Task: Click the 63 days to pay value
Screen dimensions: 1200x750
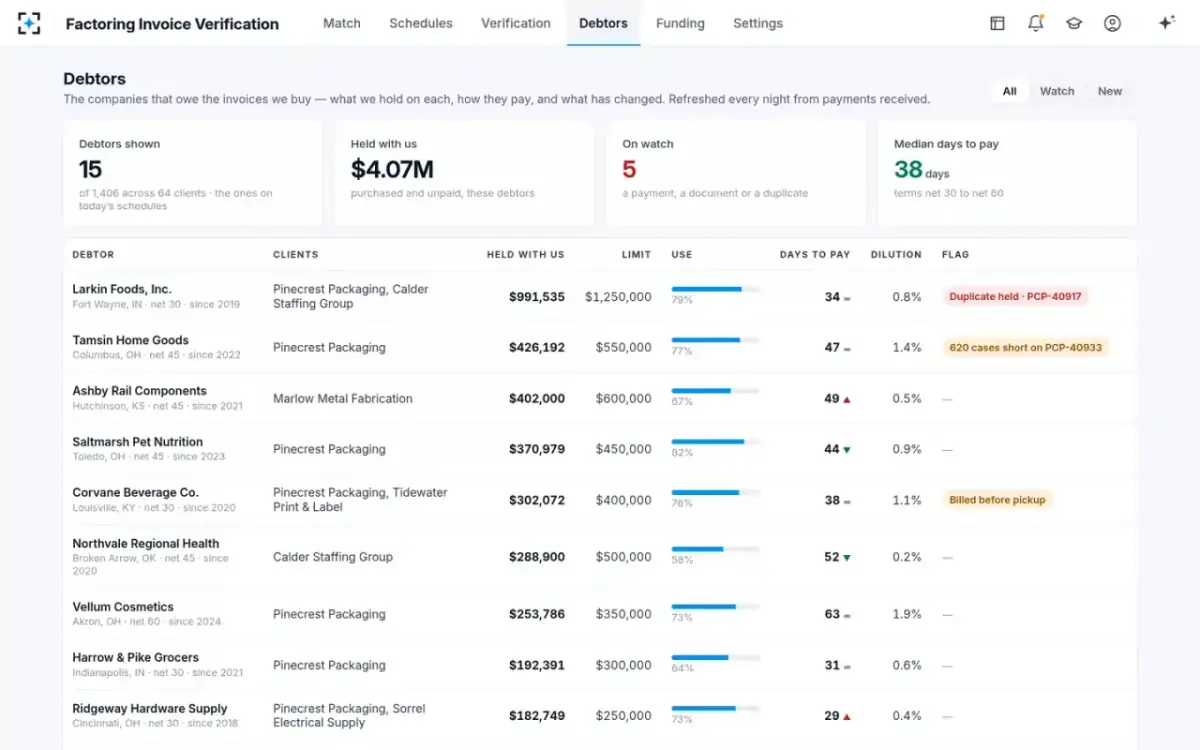Action: point(832,615)
